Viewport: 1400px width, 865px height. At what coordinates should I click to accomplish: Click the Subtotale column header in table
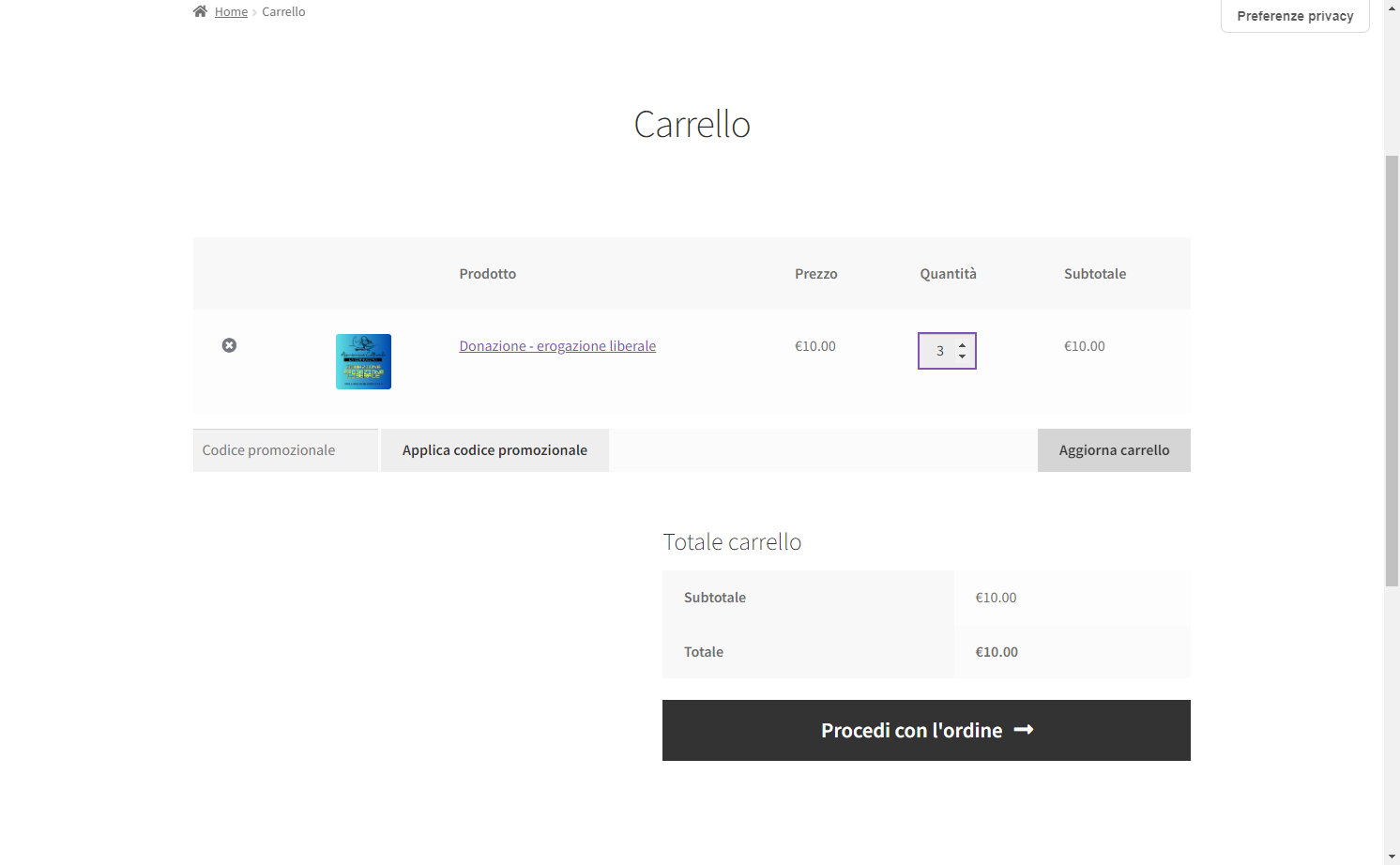(x=1095, y=274)
